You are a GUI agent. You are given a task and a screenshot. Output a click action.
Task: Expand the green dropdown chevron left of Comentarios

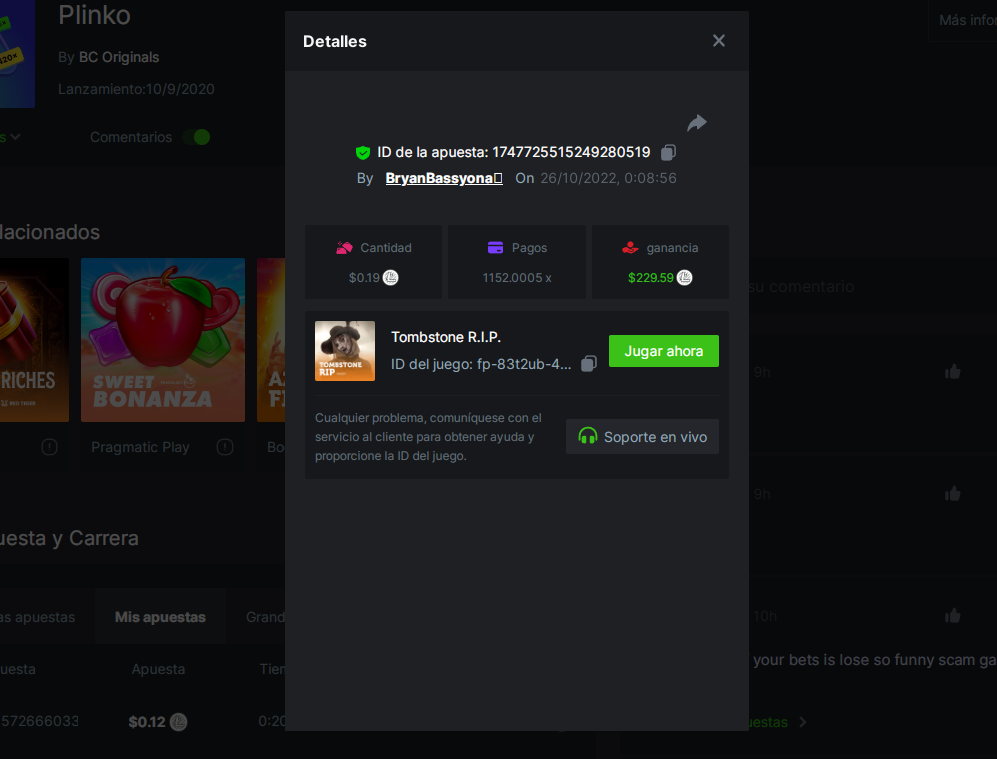coord(14,137)
